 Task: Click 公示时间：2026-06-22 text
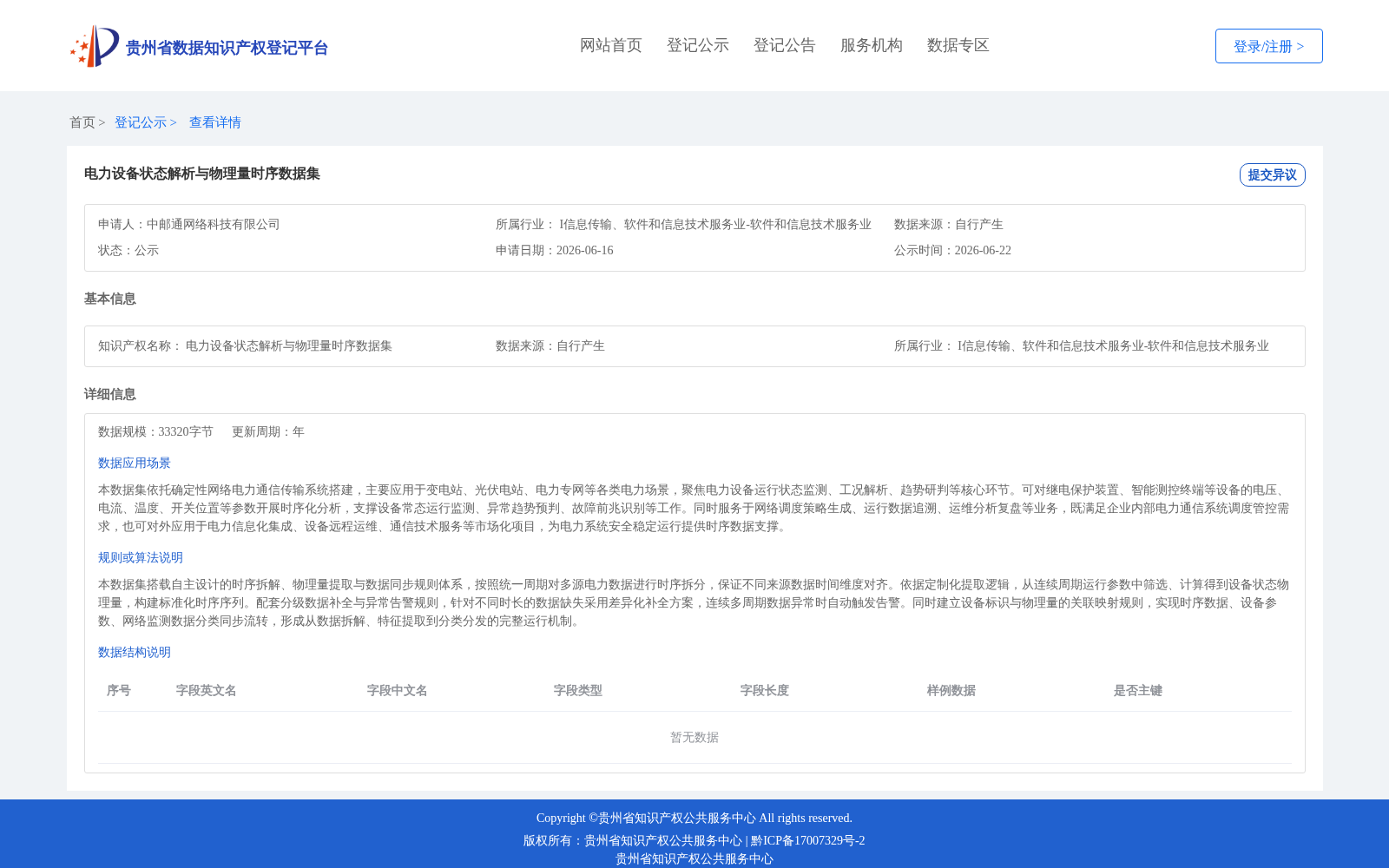(x=952, y=250)
